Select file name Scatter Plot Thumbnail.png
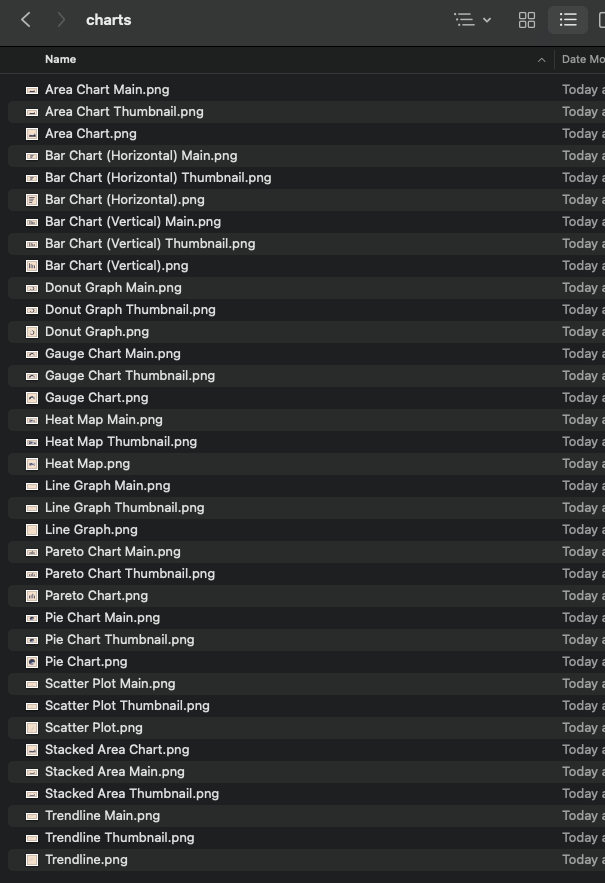605x883 pixels. point(127,706)
